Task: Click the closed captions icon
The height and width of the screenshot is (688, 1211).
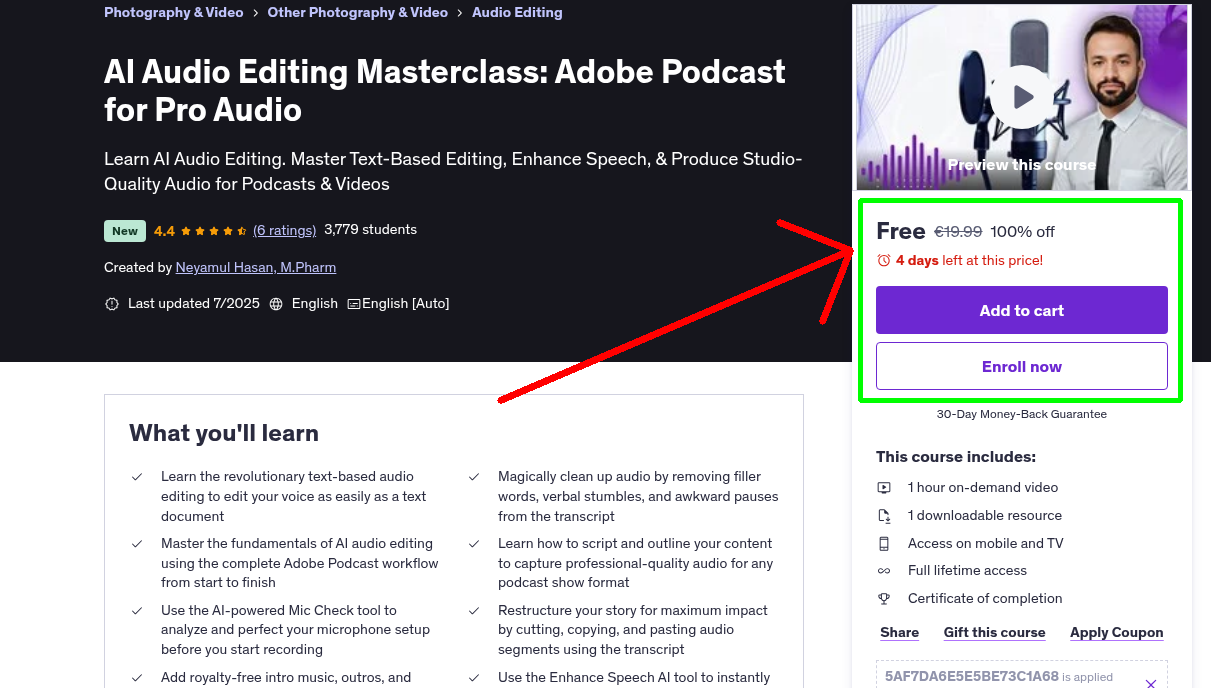Action: [x=354, y=304]
